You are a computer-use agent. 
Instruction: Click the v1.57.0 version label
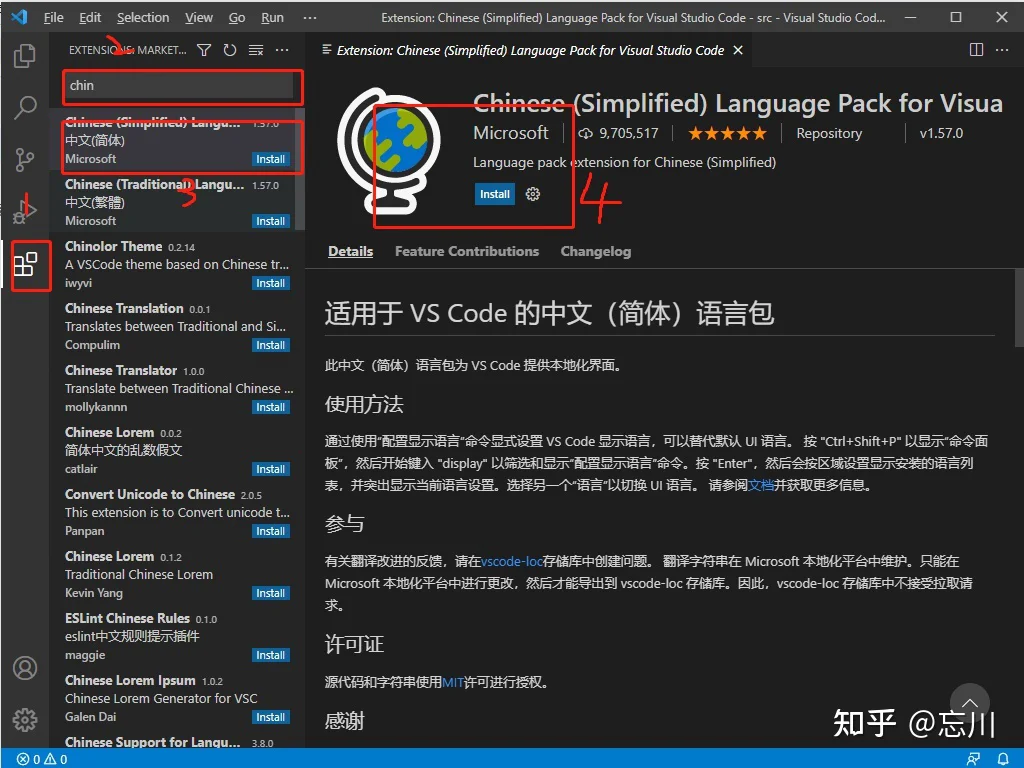941,133
